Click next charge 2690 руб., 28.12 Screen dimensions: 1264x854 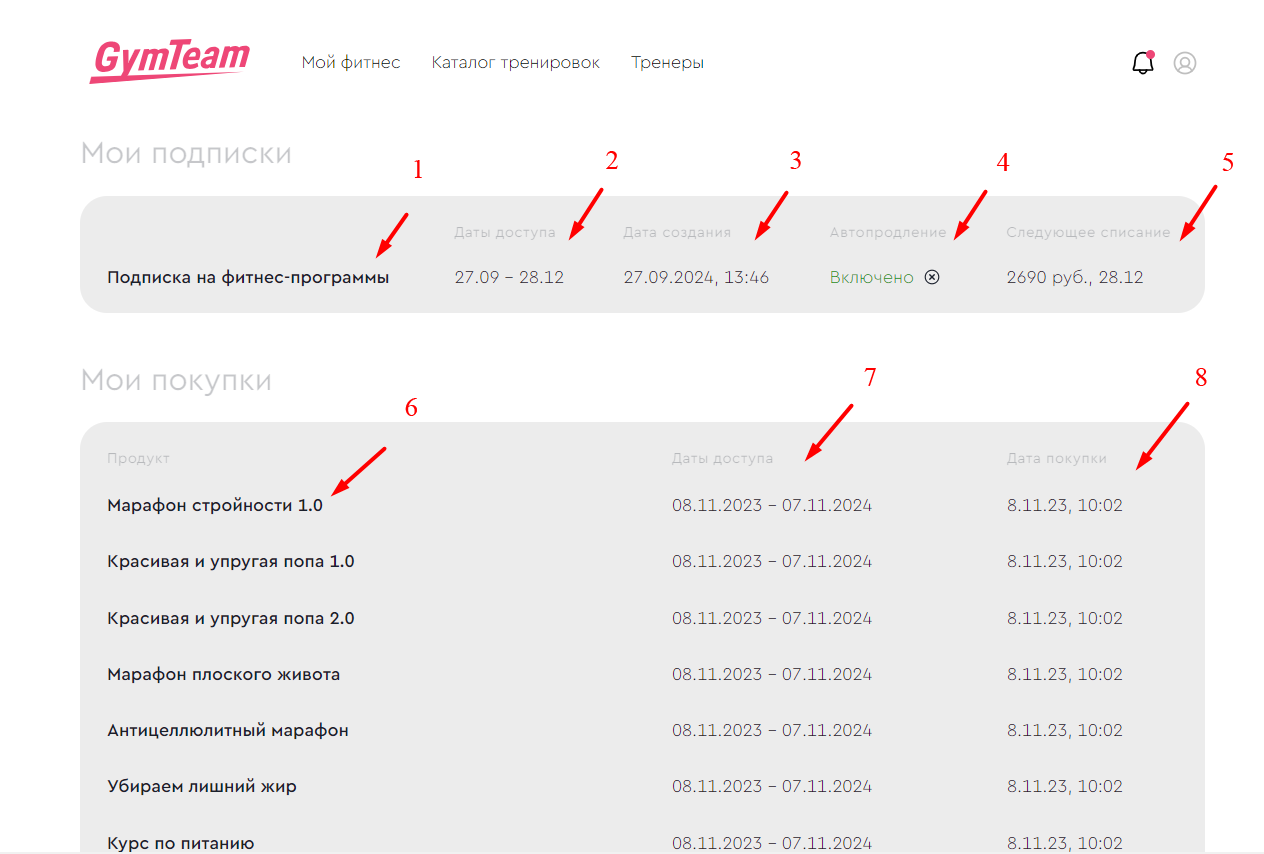click(x=1074, y=277)
